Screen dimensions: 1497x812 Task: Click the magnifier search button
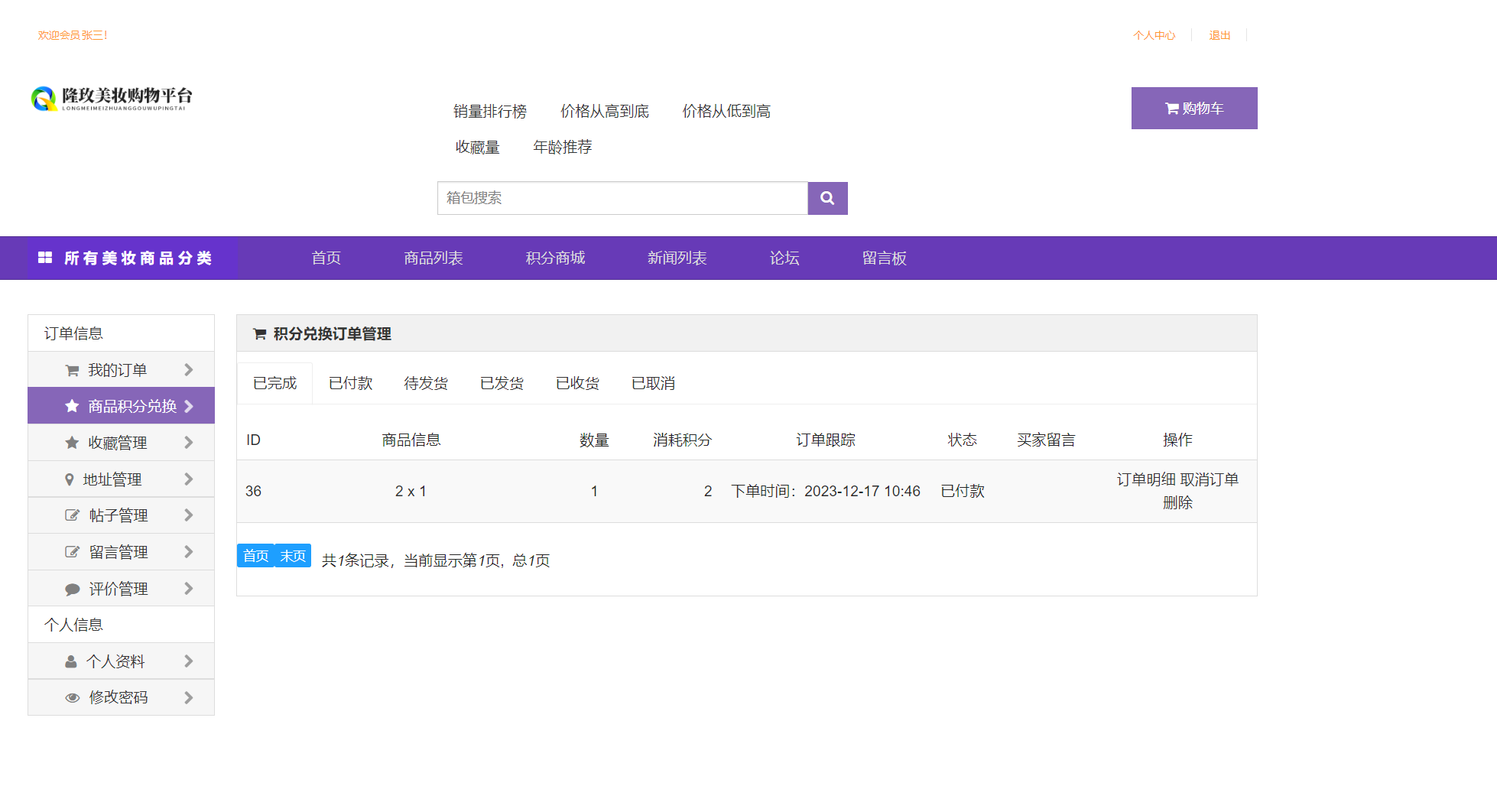pyautogui.click(x=827, y=198)
